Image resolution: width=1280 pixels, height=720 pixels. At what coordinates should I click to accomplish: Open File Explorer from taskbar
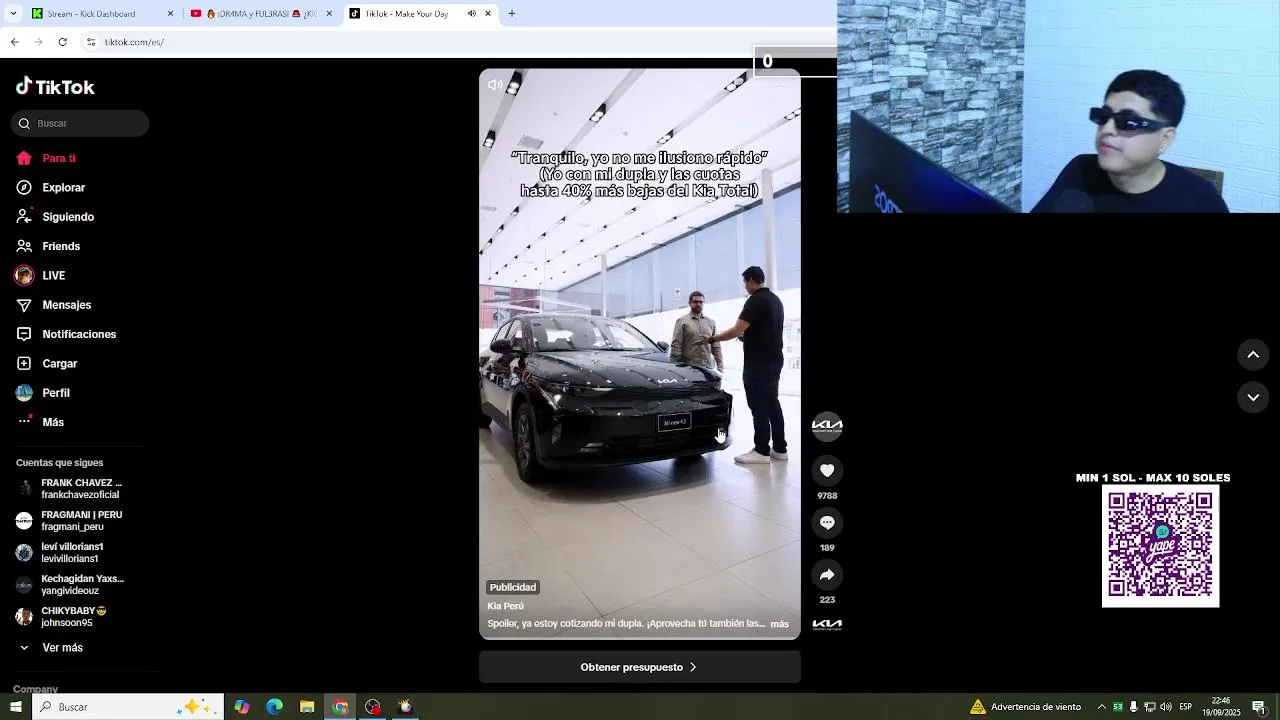307,707
